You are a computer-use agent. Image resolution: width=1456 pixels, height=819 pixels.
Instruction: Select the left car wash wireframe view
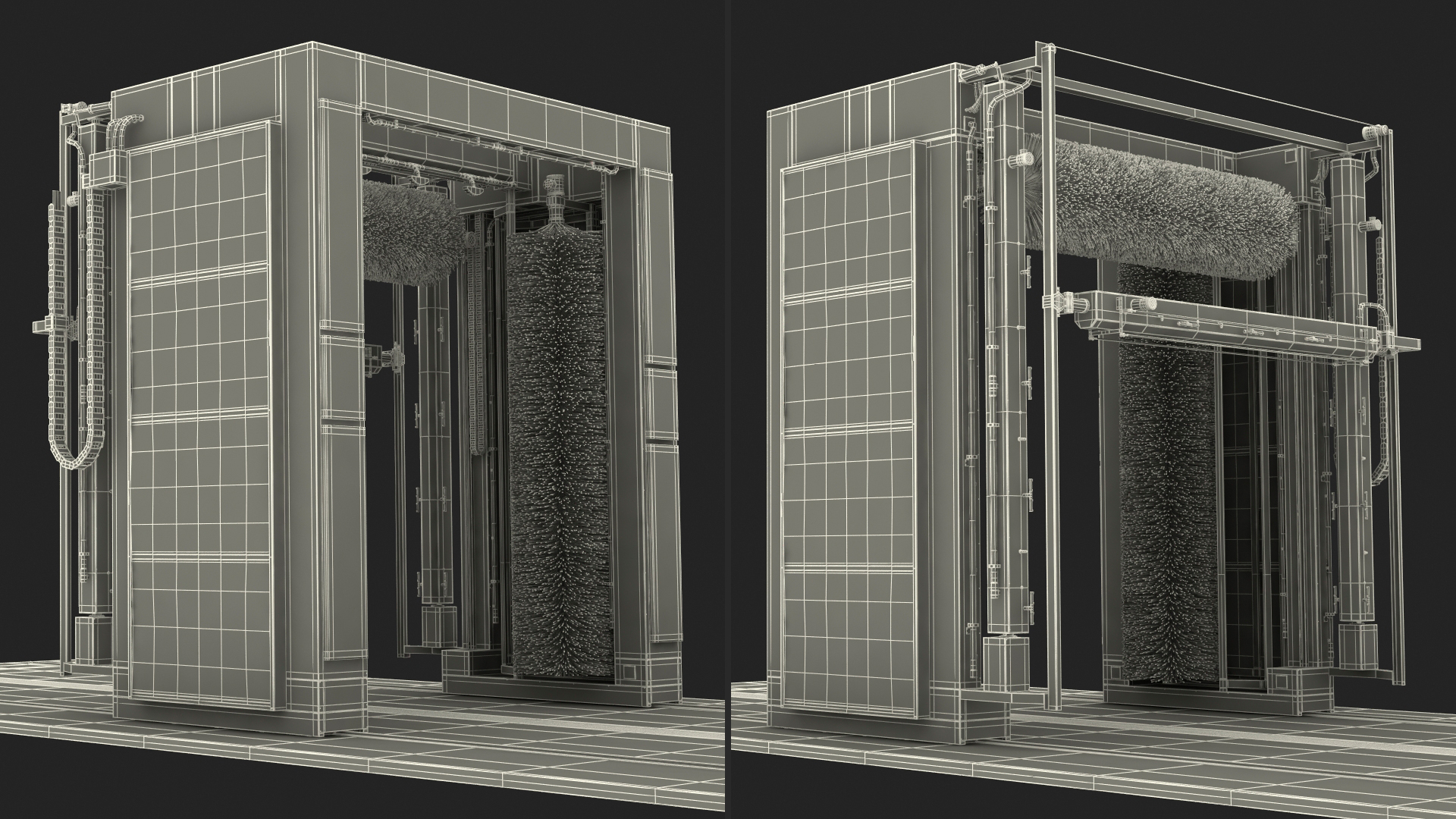363,409
